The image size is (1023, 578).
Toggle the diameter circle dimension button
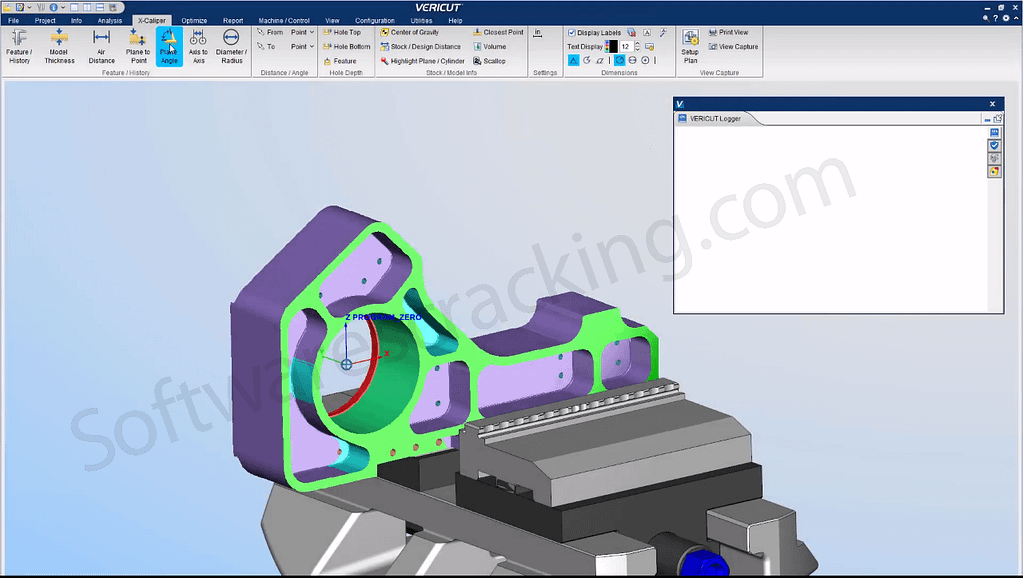(x=632, y=60)
